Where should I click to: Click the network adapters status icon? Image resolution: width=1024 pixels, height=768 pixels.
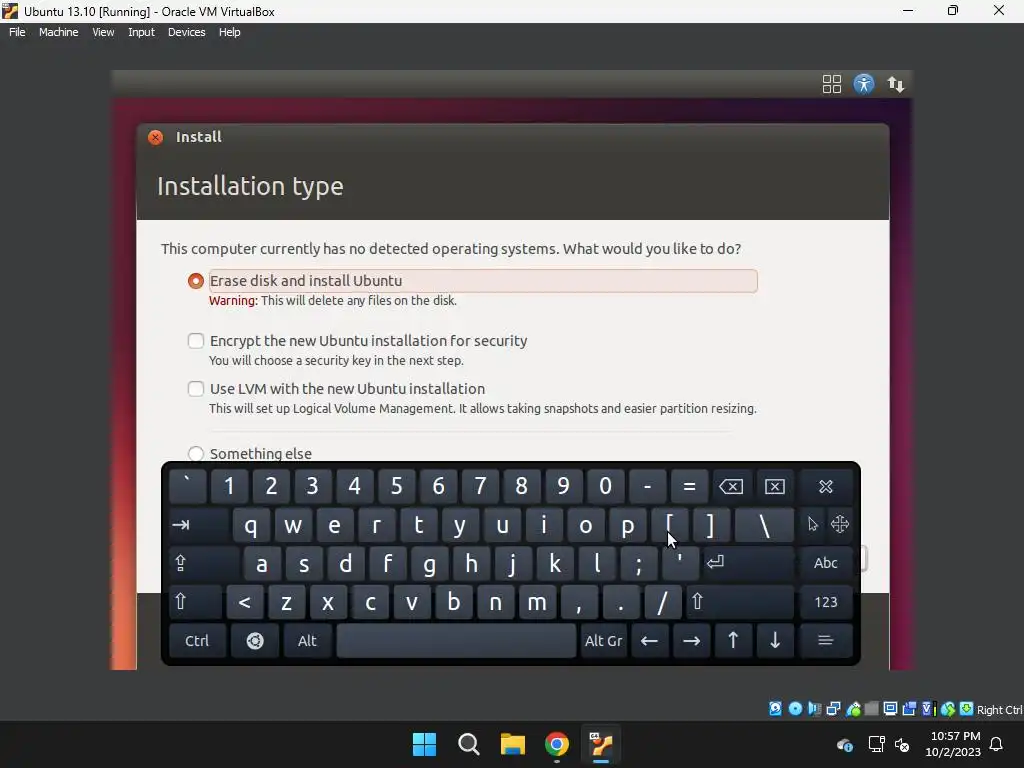click(833, 709)
